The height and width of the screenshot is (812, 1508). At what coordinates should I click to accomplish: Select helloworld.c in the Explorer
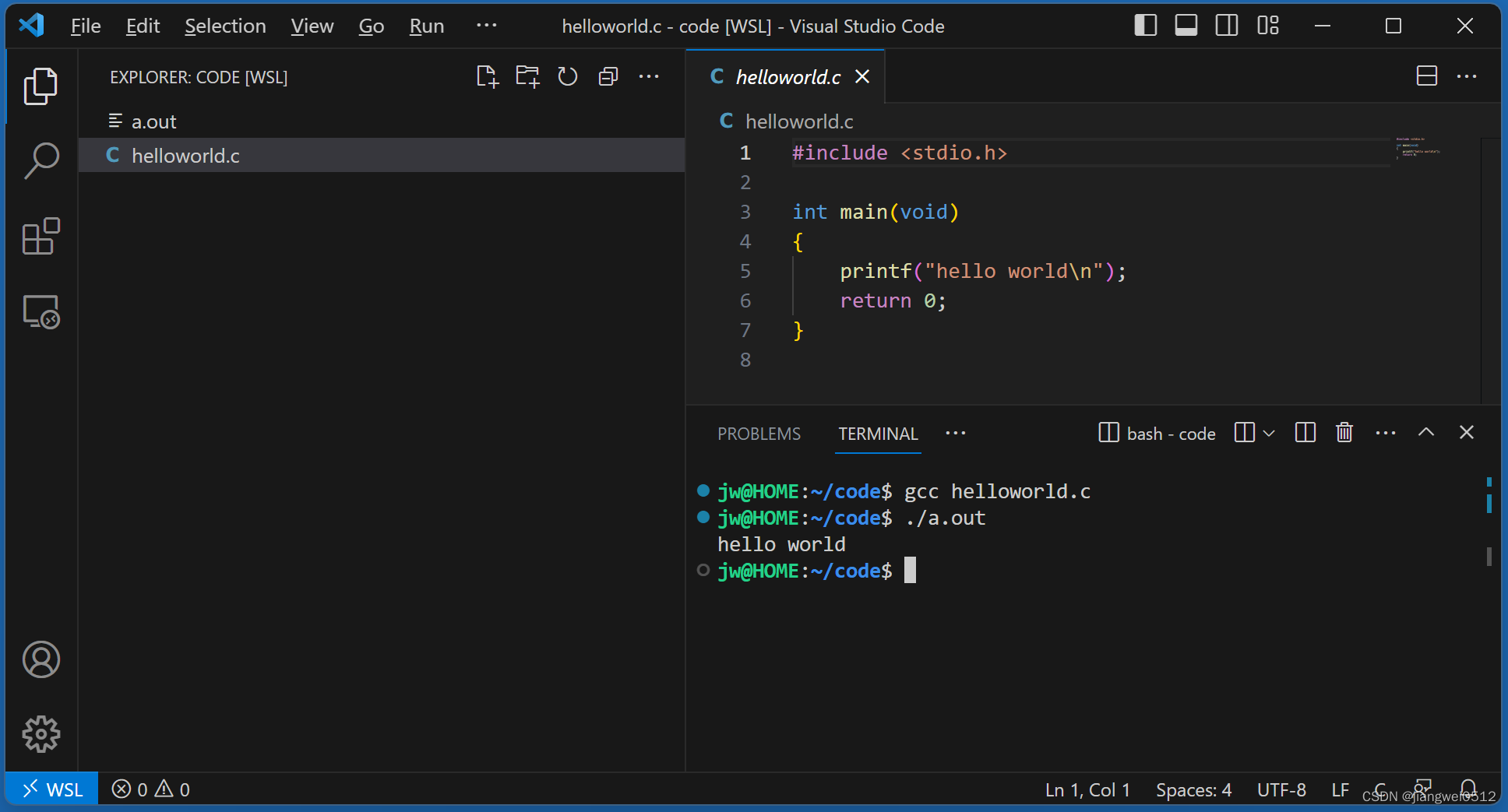click(x=382, y=156)
